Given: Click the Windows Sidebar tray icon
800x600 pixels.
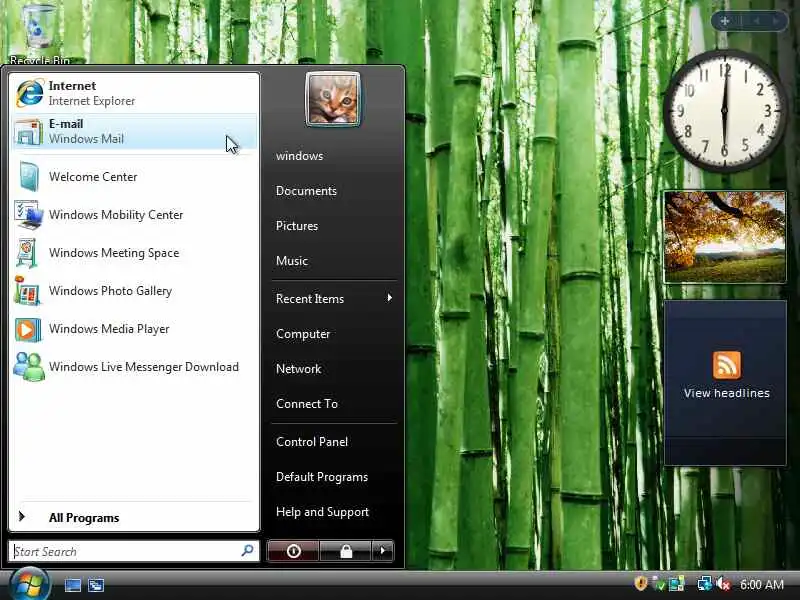Looking at the screenshot, I should pyautogui.click(x=677, y=583).
